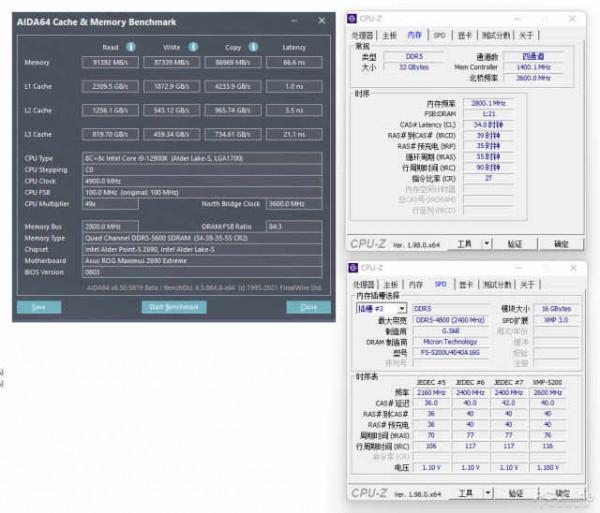Click the CPU Type field in AIDA64
Screen dimensions: 600x513
202,158
